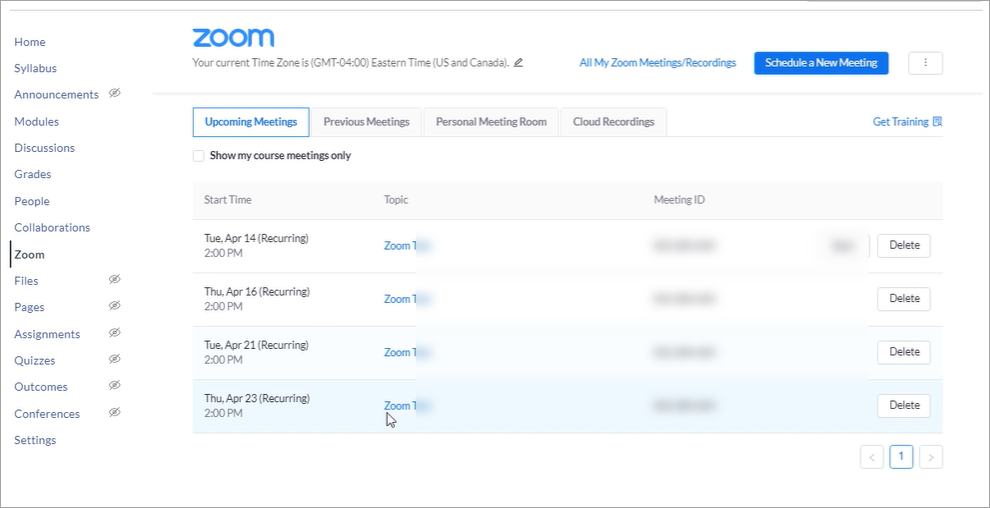Open the three-dot more options menu
Screen dimensions: 990x508
(926, 63)
